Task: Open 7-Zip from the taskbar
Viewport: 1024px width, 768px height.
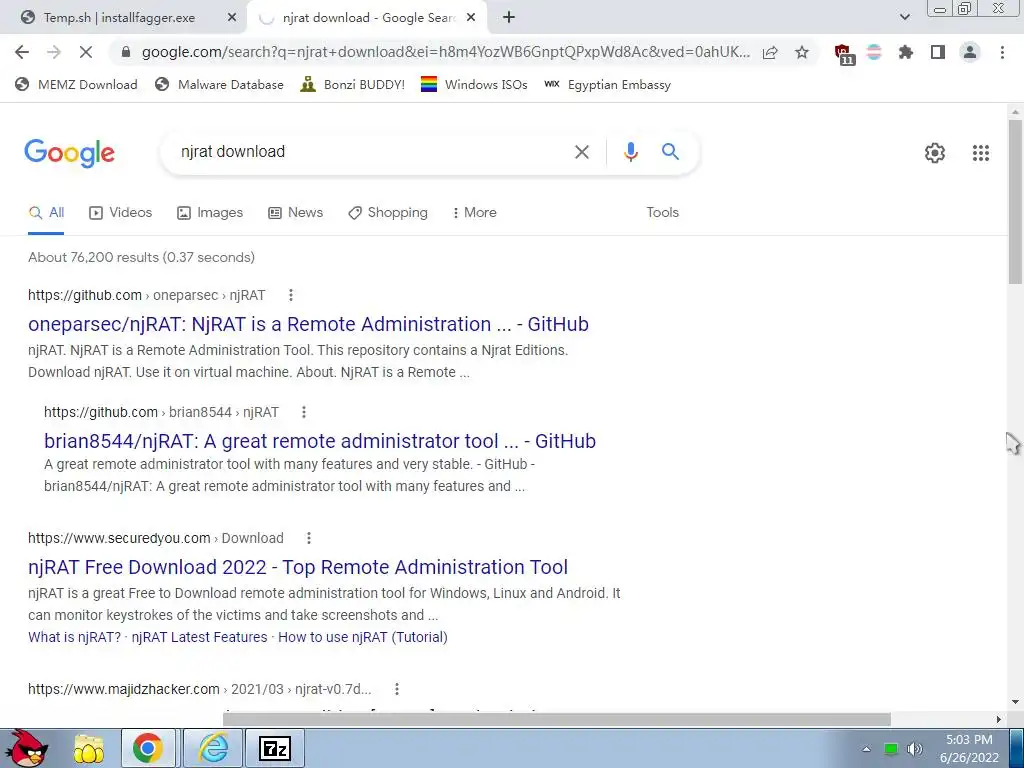Action: pos(274,749)
